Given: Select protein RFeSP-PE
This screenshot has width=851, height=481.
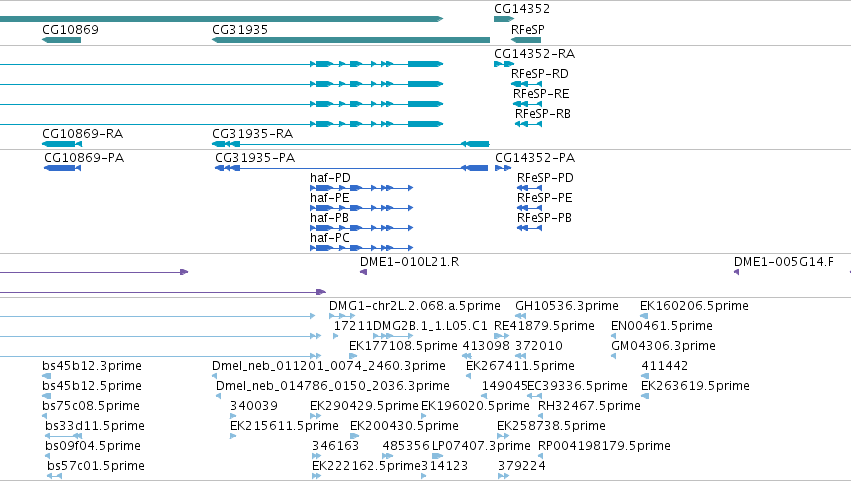Looking at the screenshot, I should (544, 198).
